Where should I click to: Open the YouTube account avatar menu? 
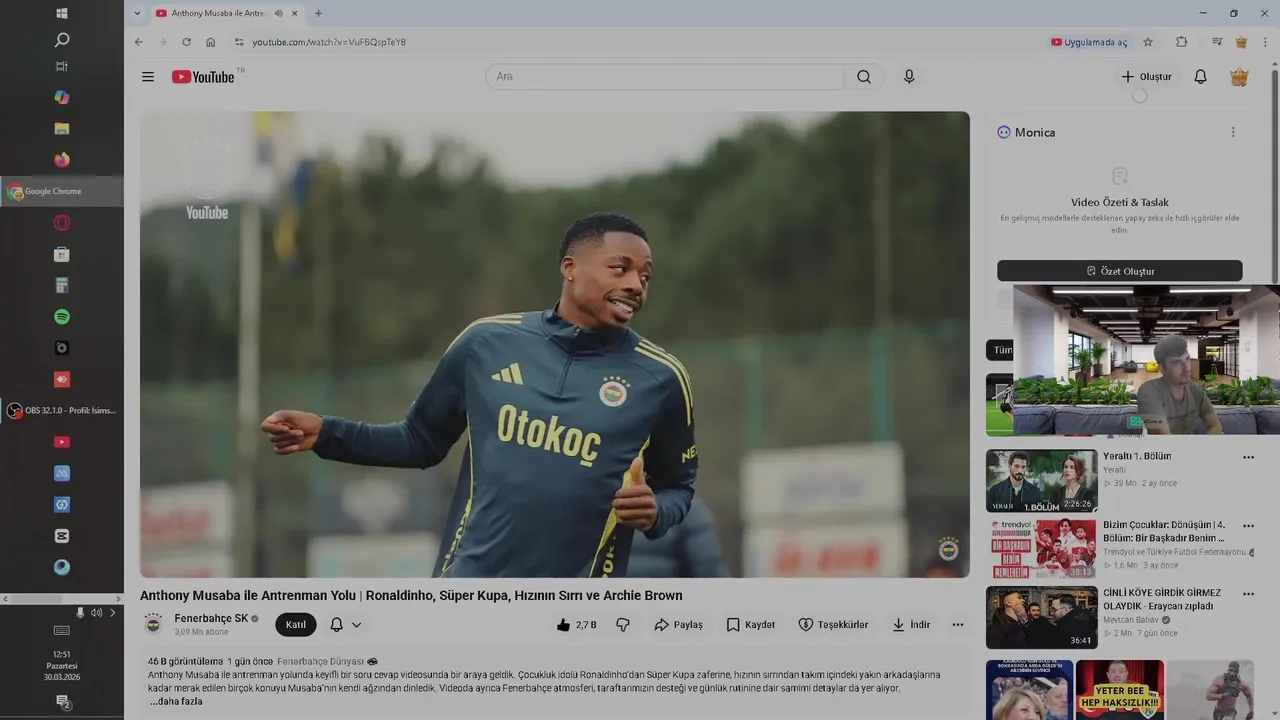click(1239, 77)
